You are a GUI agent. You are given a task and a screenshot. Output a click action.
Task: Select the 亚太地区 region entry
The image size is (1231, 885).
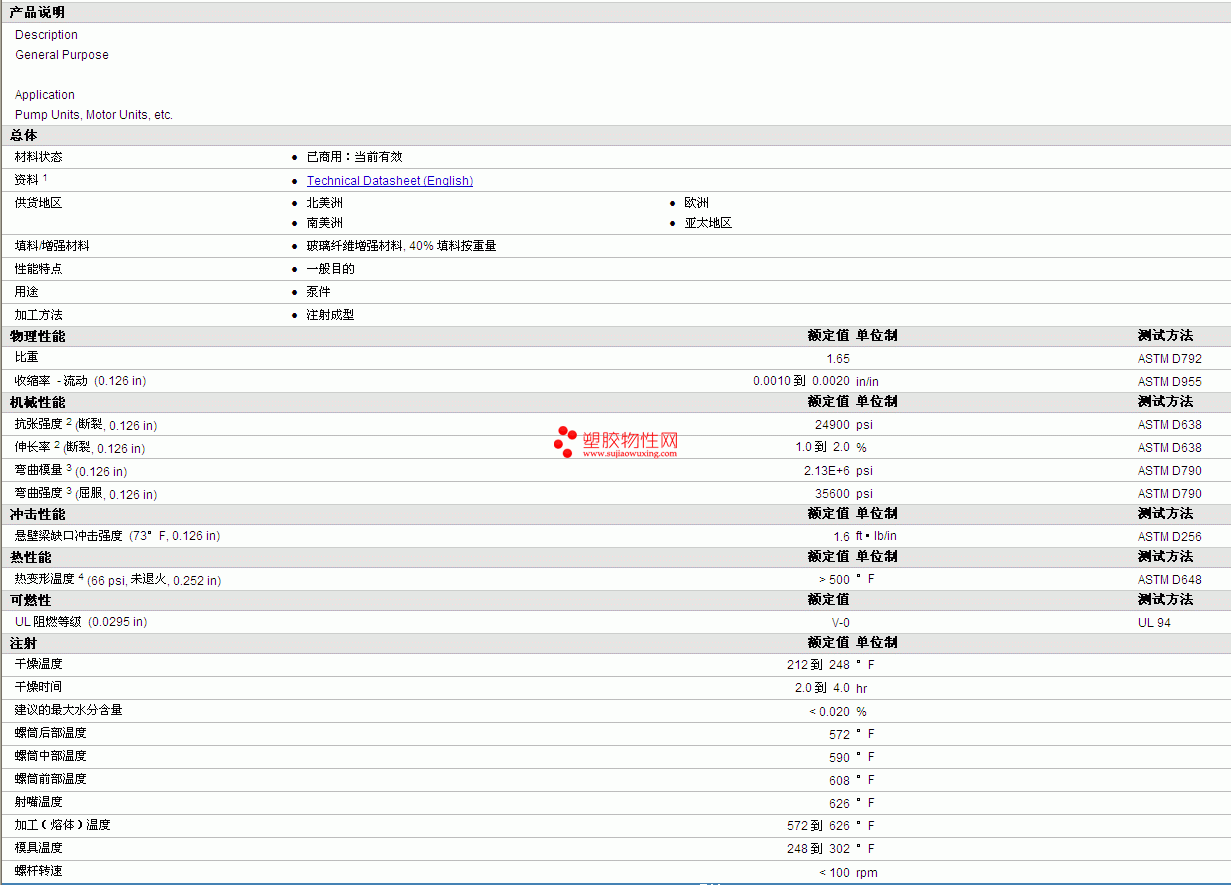pos(709,223)
